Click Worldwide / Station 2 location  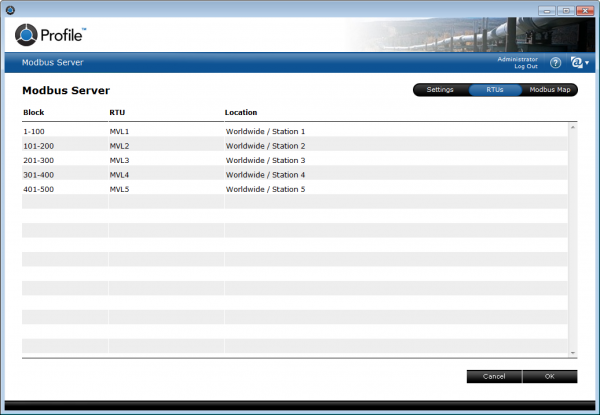pyautogui.click(x=265, y=146)
